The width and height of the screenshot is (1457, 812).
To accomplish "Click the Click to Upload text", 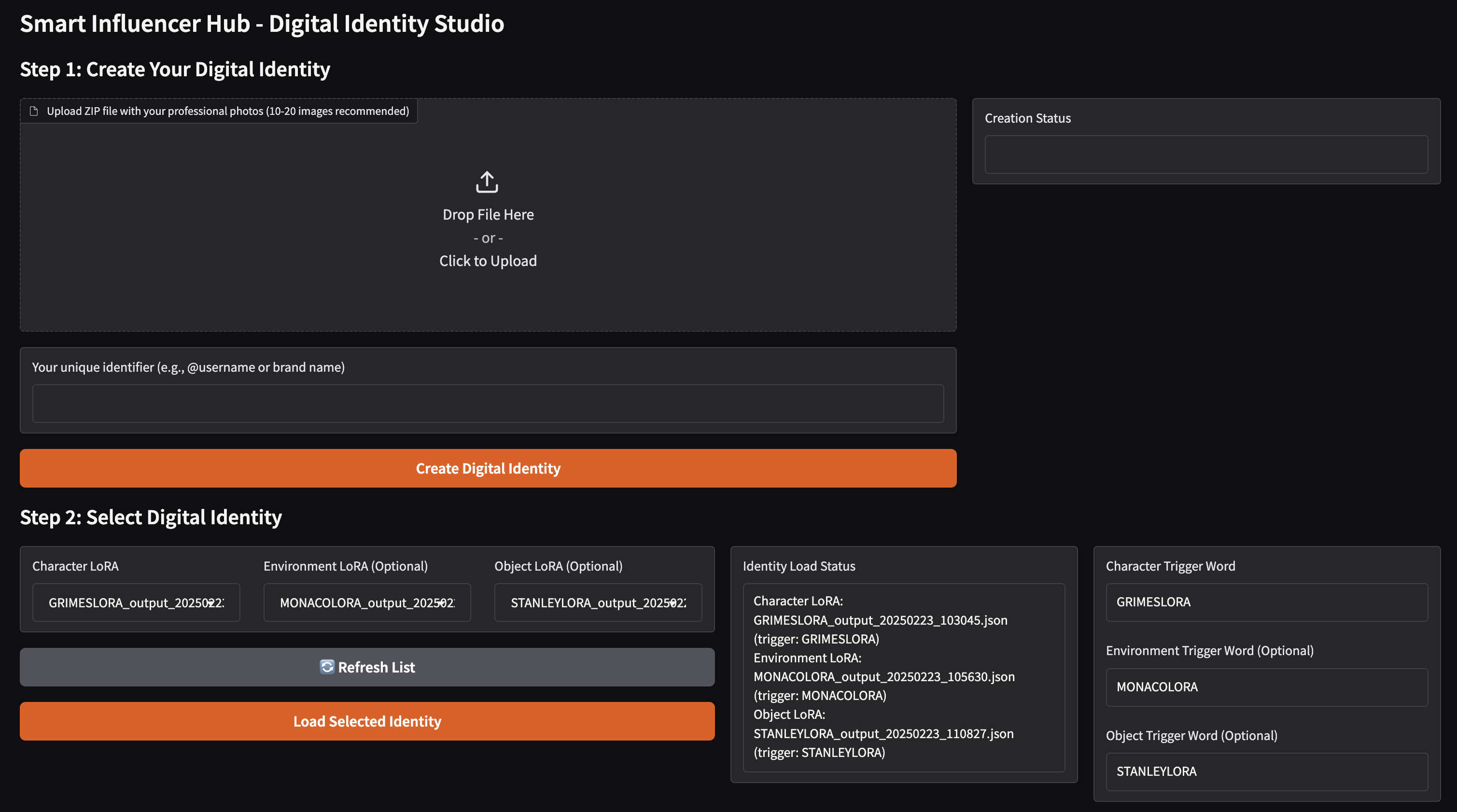I will coord(488,261).
